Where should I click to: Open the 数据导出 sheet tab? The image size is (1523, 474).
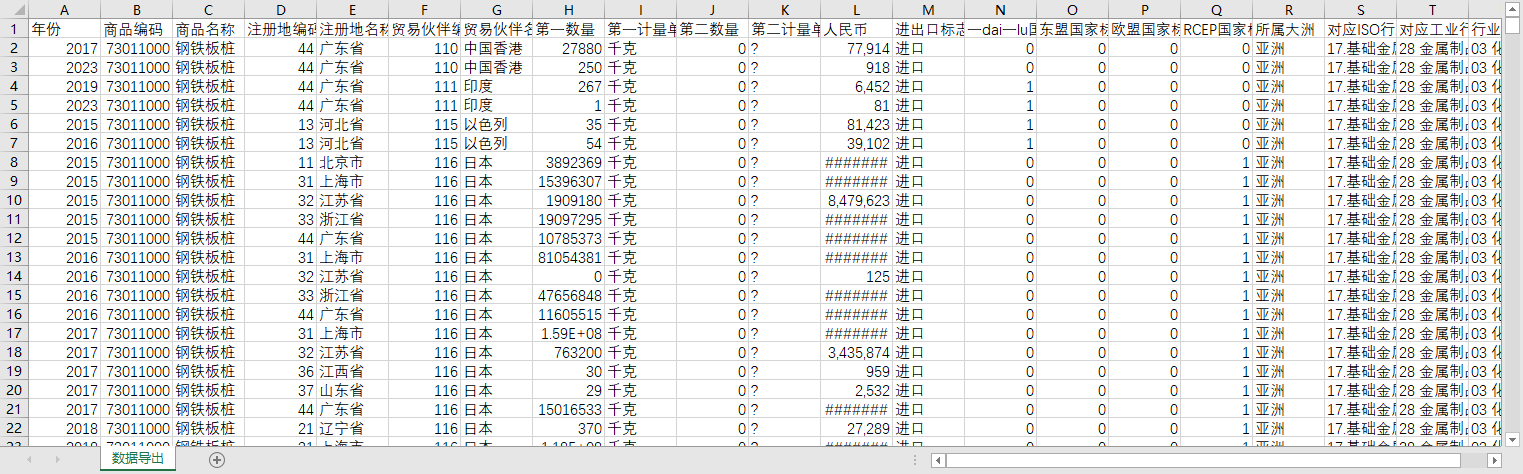(138, 459)
